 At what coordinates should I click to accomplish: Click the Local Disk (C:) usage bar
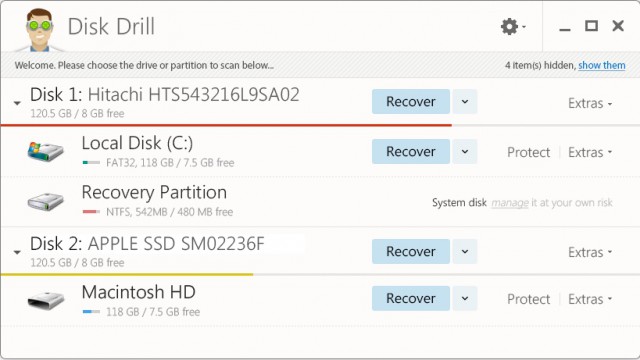click(91, 162)
